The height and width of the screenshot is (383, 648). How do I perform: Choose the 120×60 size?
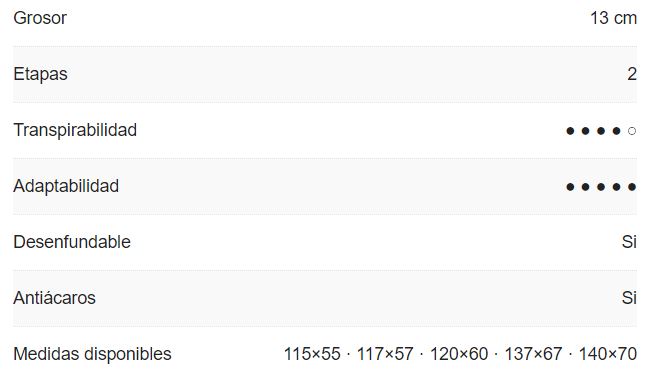pyautogui.click(x=459, y=354)
